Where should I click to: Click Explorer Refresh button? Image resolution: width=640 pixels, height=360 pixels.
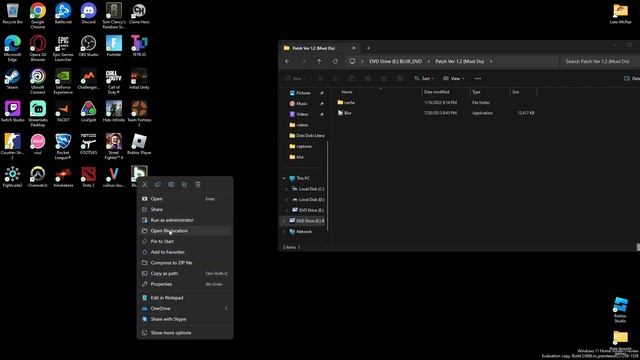tap(335, 61)
